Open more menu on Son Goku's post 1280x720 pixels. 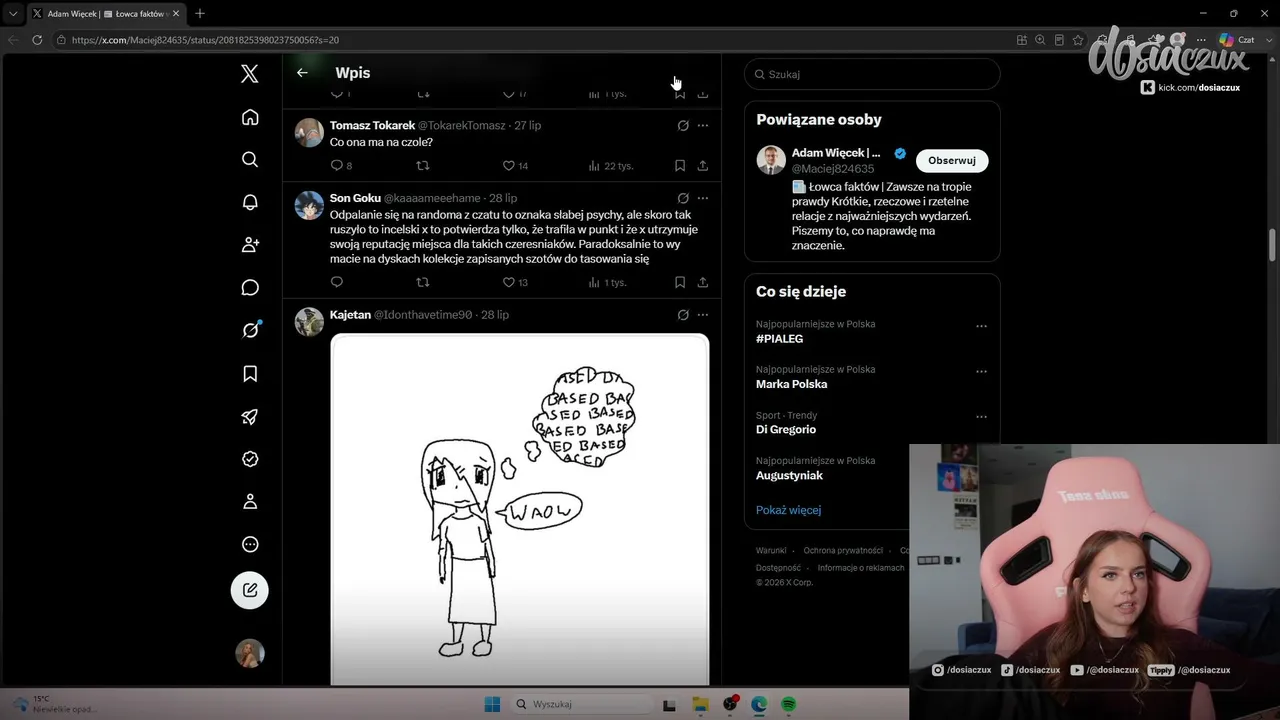pyautogui.click(x=703, y=198)
